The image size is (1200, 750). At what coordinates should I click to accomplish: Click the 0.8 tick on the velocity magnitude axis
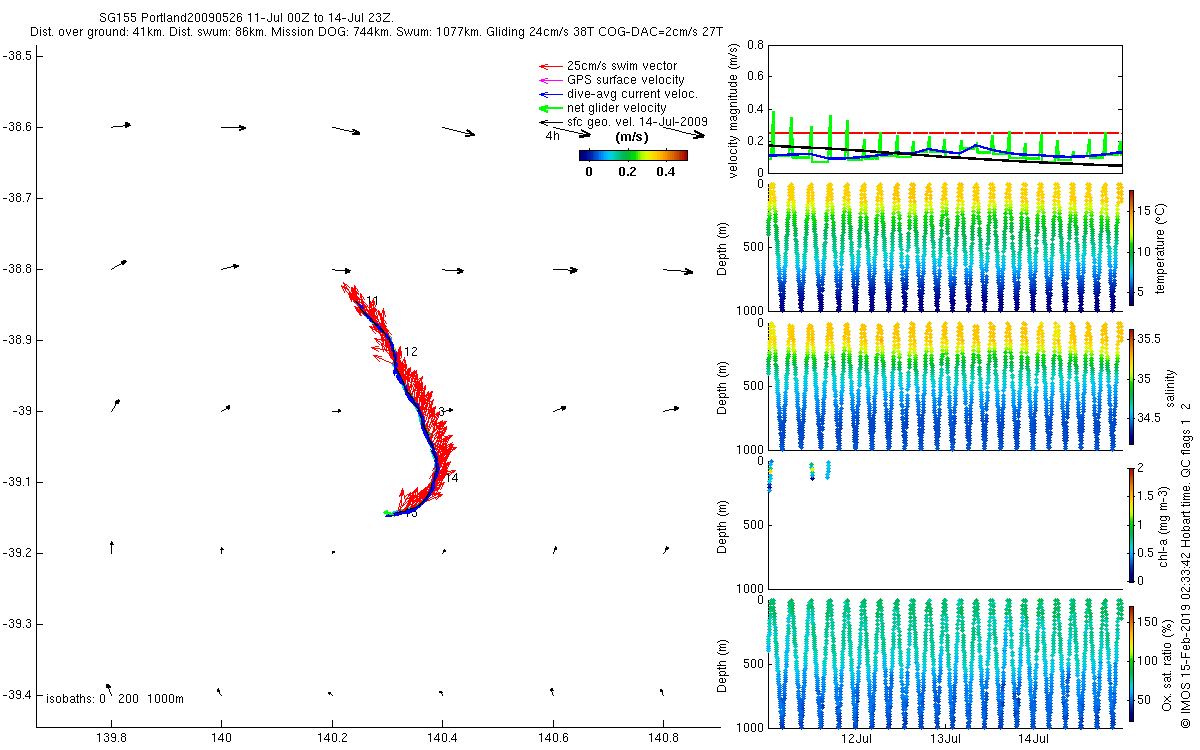(756, 45)
